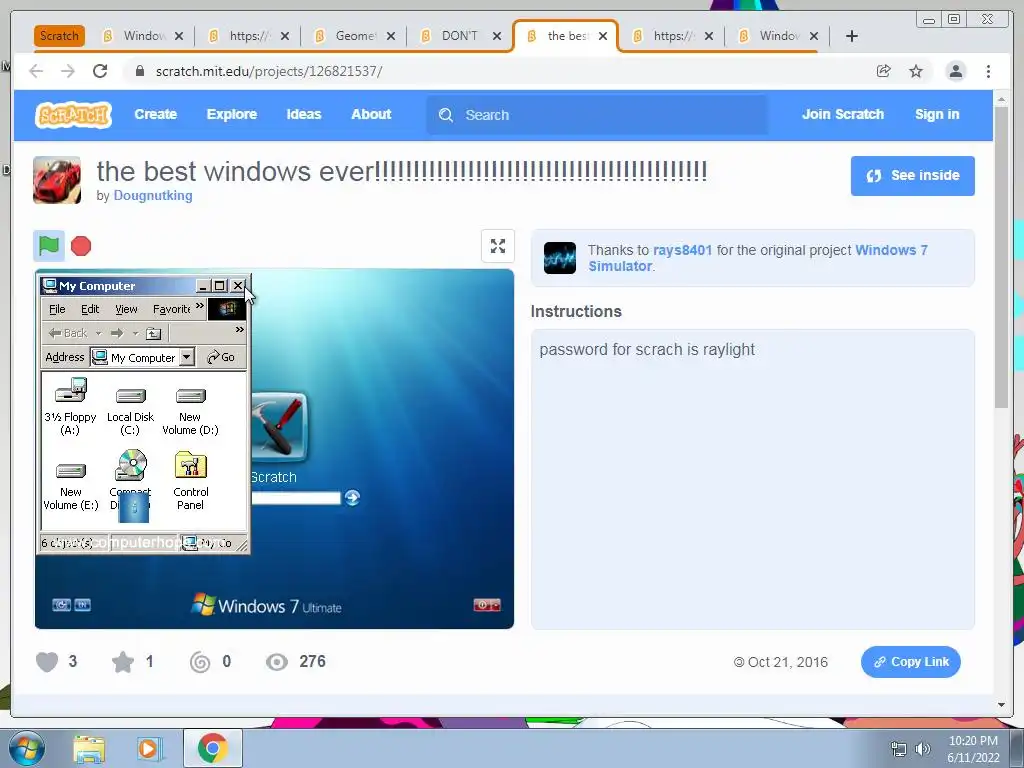Open Windows Explorer from the taskbar
The height and width of the screenshot is (768, 1024).
click(89, 749)
